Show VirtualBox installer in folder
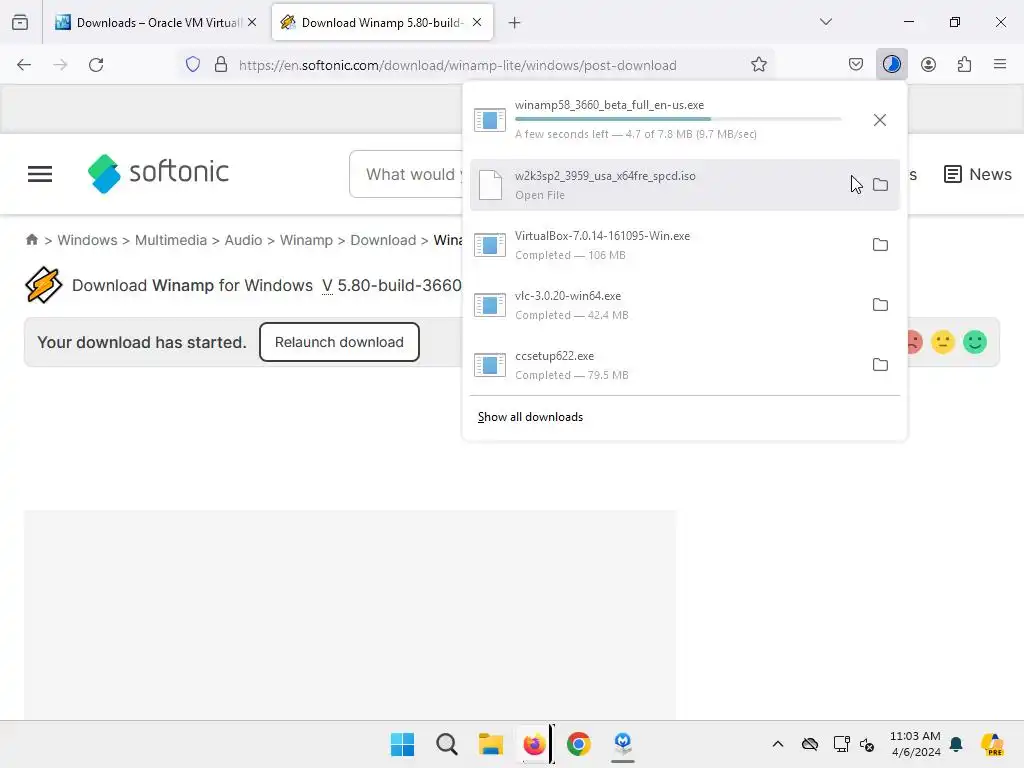Image resolution: width=1024 pixels, height=768 pixels. (880, 245)
